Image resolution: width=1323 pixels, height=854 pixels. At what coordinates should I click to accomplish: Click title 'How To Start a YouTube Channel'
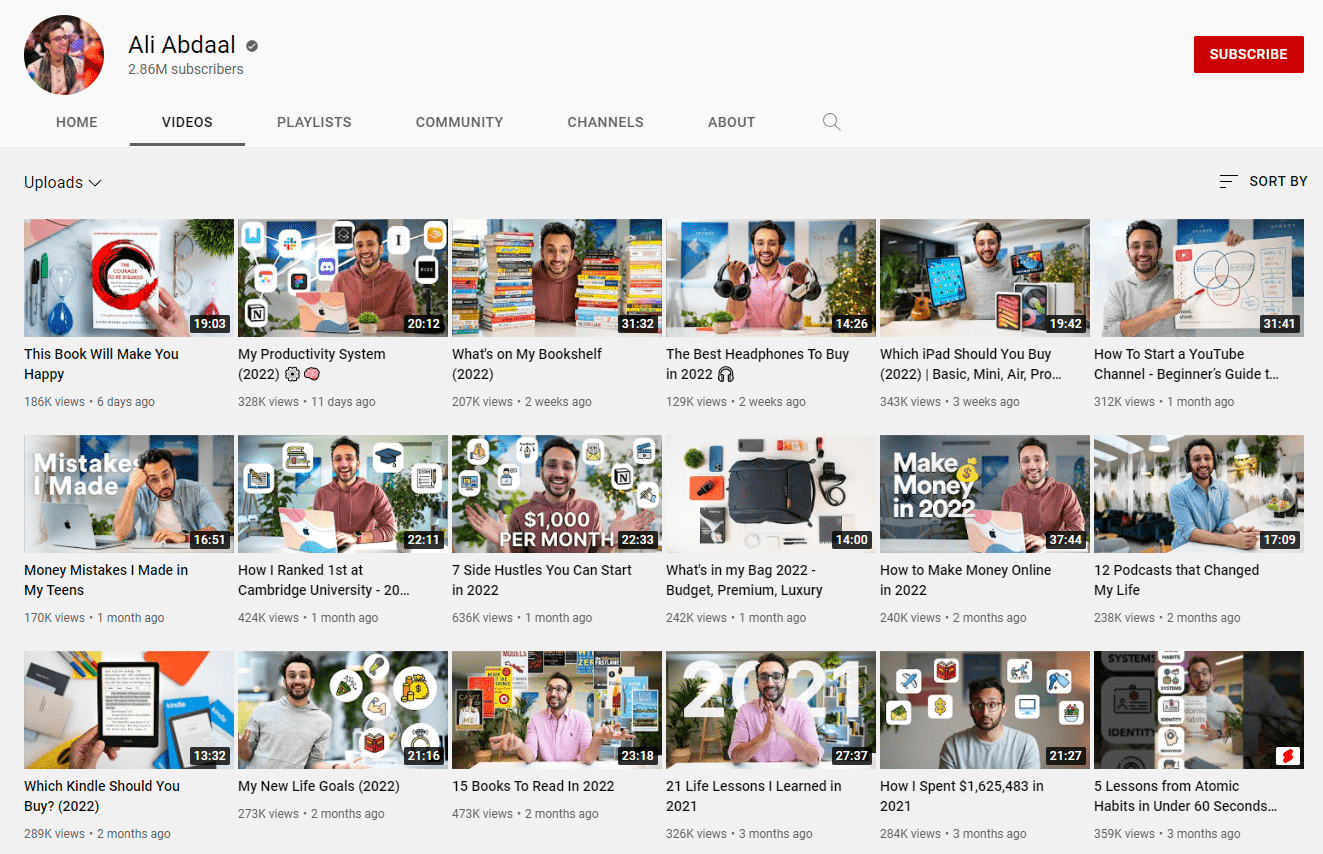pos(1186,364)
